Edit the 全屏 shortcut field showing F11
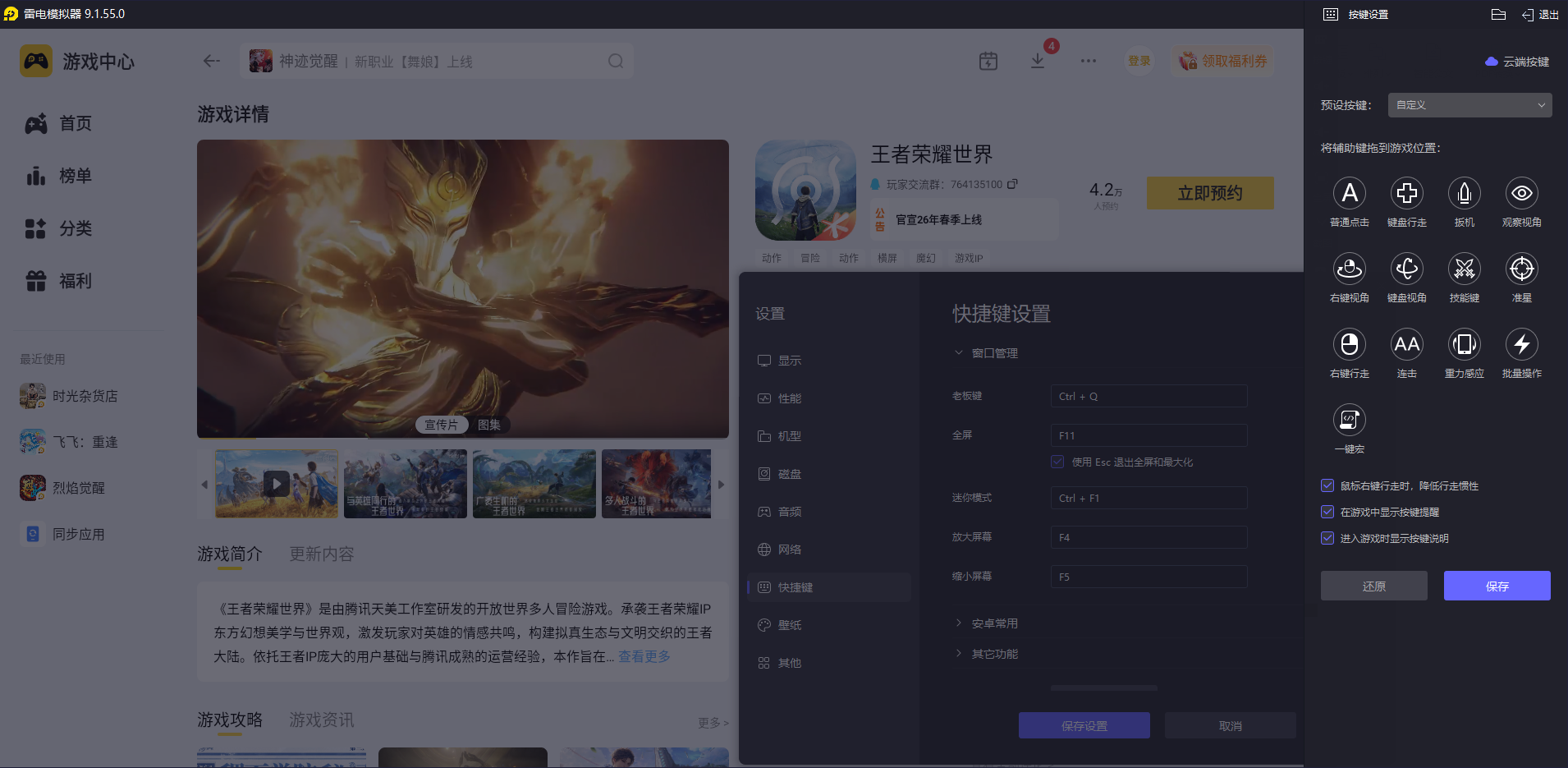The width and height of the screenshot is (1568, 768). [x=1148, y=435]
